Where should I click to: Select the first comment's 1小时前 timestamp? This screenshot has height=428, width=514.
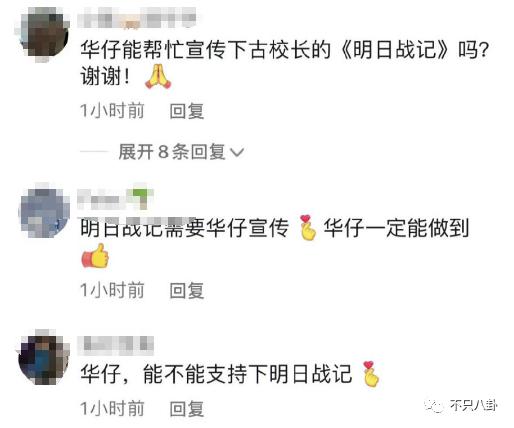tap(112, 111)
